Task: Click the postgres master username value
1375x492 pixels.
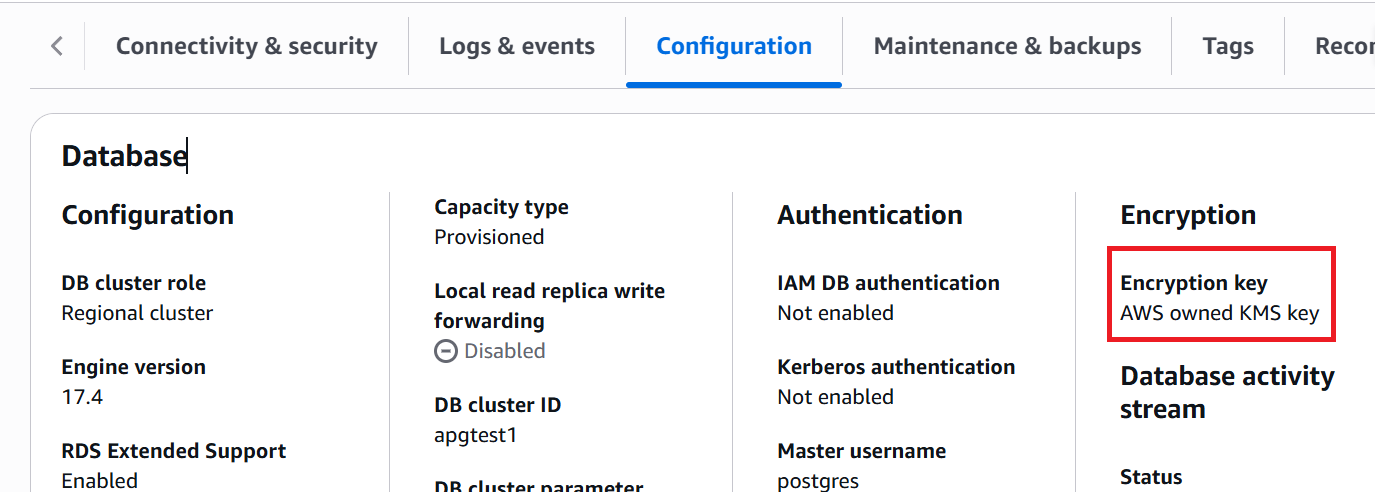Action: (817, 481)
